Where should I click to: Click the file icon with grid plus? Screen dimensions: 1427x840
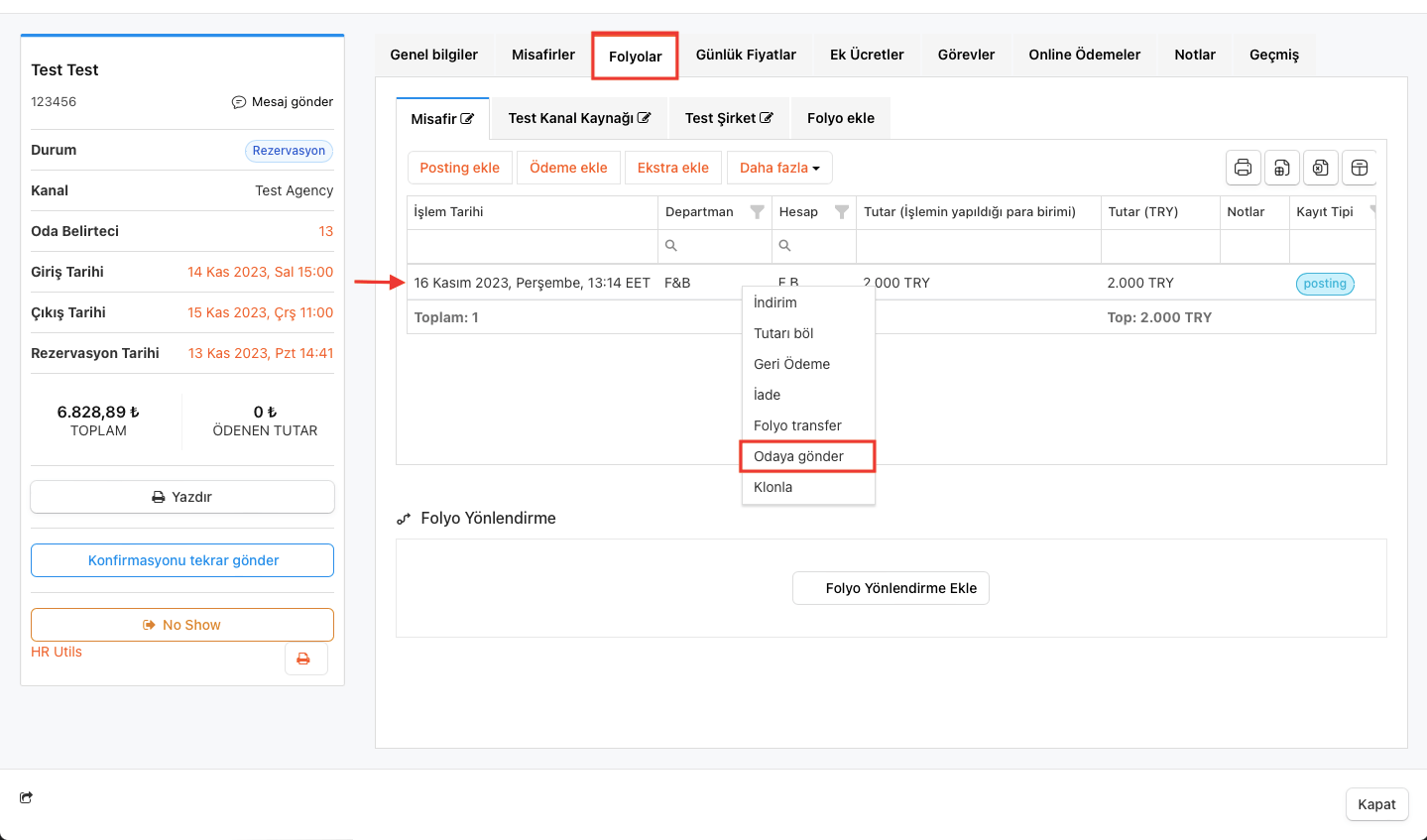[x=1281, y=168]
